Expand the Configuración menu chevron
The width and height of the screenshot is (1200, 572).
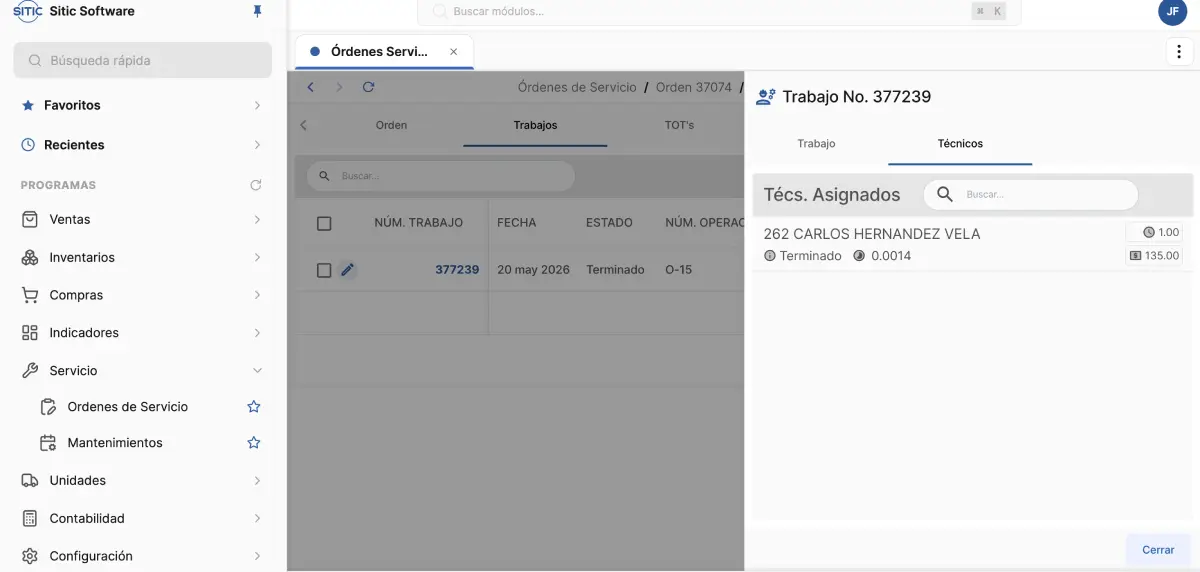(x=257, y=556)
